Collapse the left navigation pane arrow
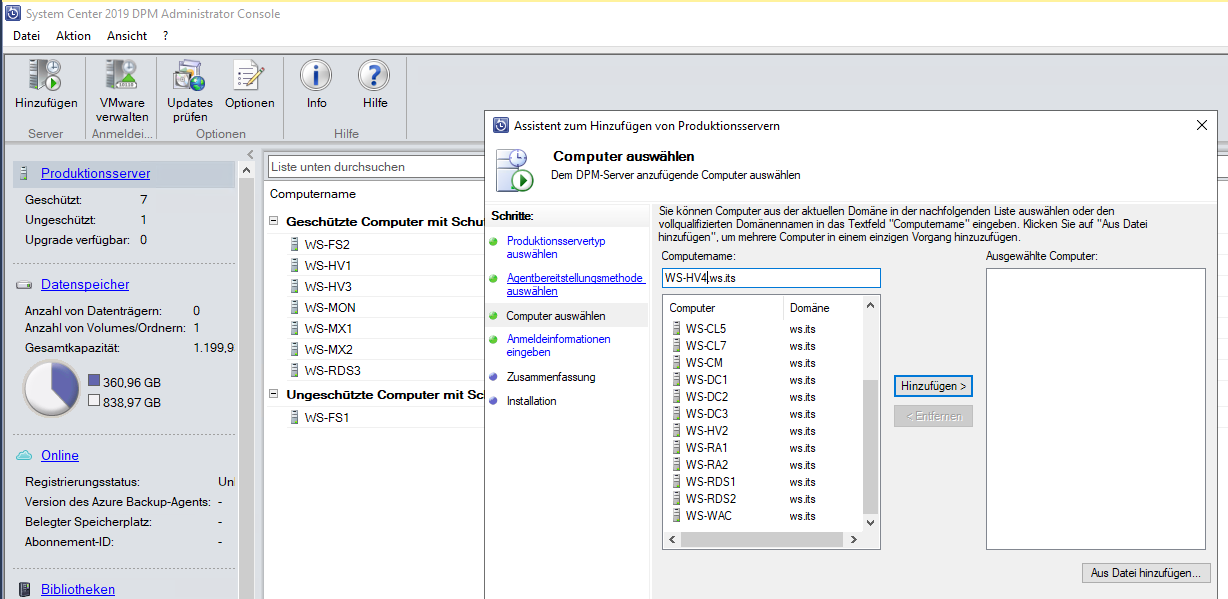The width and height of the screenshot is (1228, 599). (250, 154)
